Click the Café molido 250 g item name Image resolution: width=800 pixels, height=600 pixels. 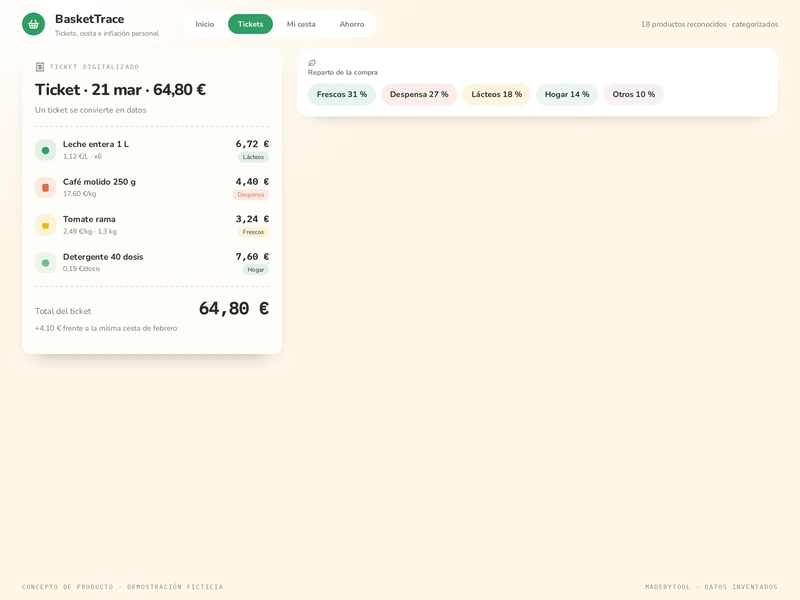tap(99, 182)
